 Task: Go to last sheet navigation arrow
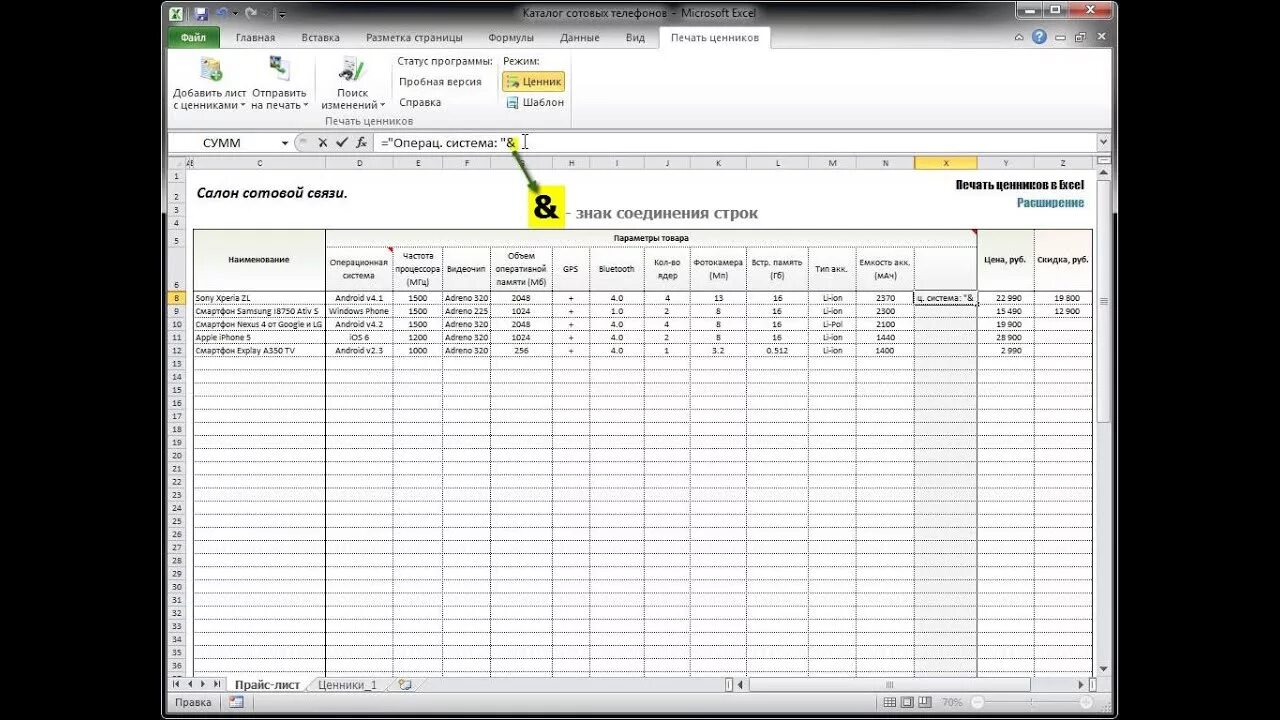point(216,684)
